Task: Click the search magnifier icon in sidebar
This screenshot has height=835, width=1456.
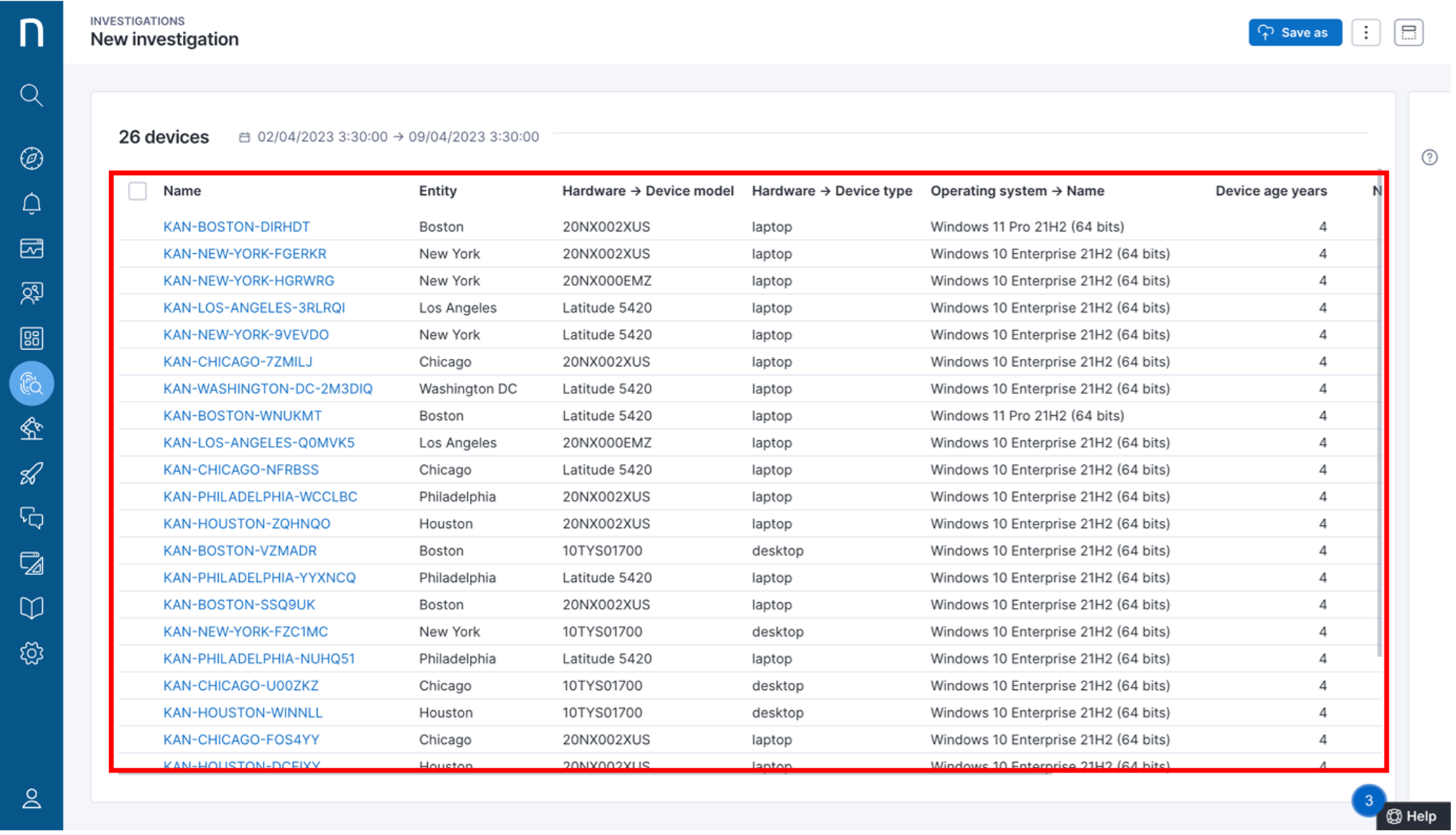Action: pyautogui.click(x=31, y=95)
